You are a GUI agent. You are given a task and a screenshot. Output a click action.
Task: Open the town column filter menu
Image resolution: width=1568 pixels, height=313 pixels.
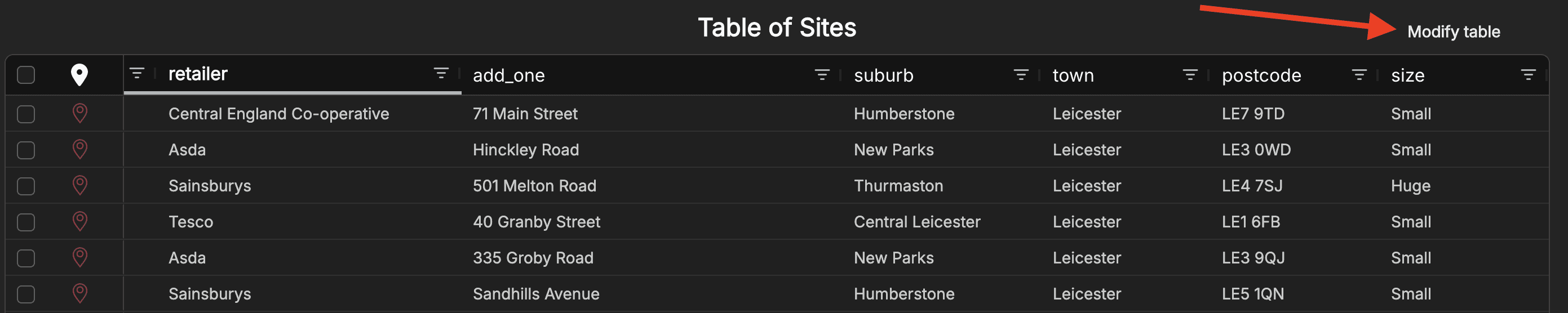1190,75
